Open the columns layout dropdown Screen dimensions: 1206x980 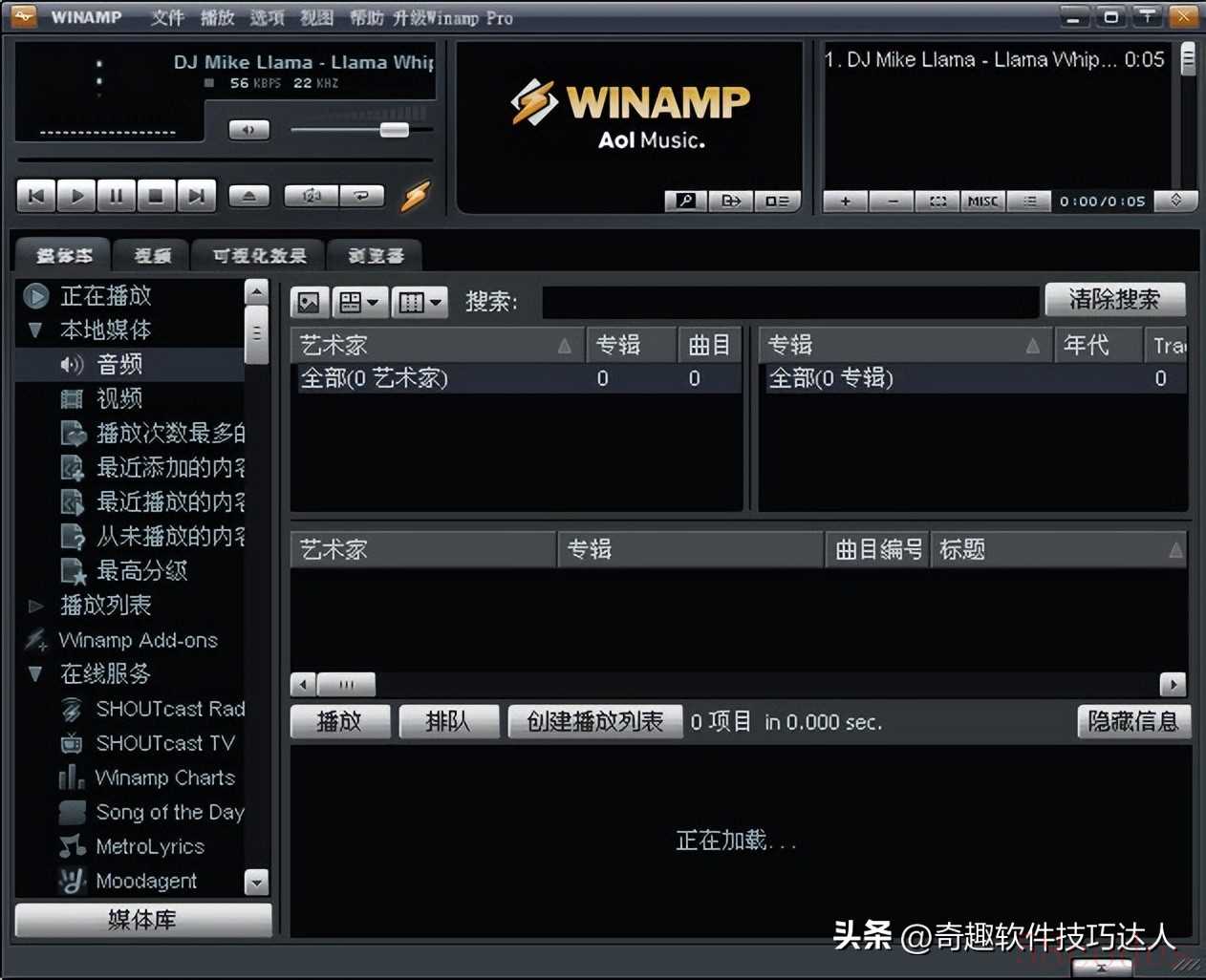(420, 303)
